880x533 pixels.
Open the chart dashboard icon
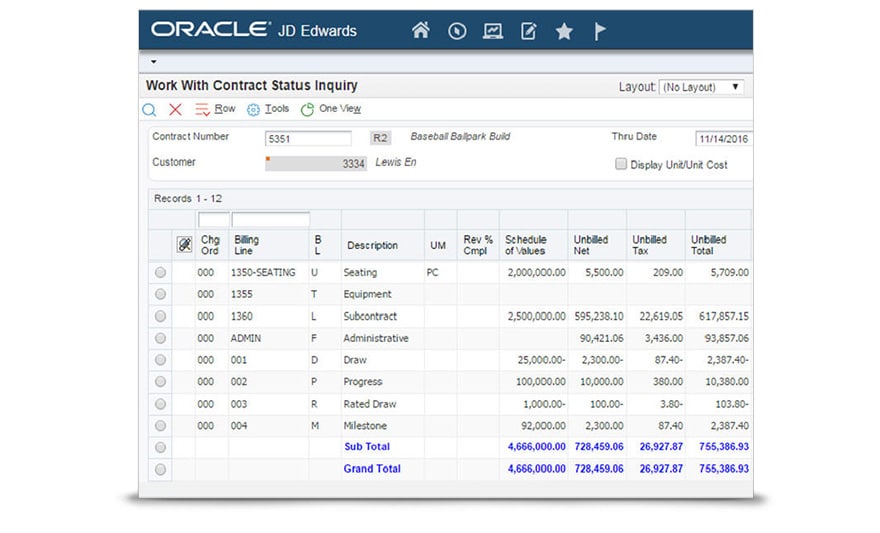coord(492,31)
